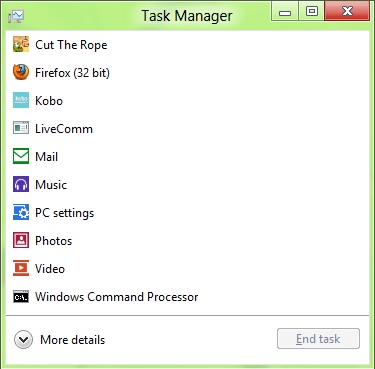Click the PC settings gear icon
375x369 pixels.
click(21, 212)
